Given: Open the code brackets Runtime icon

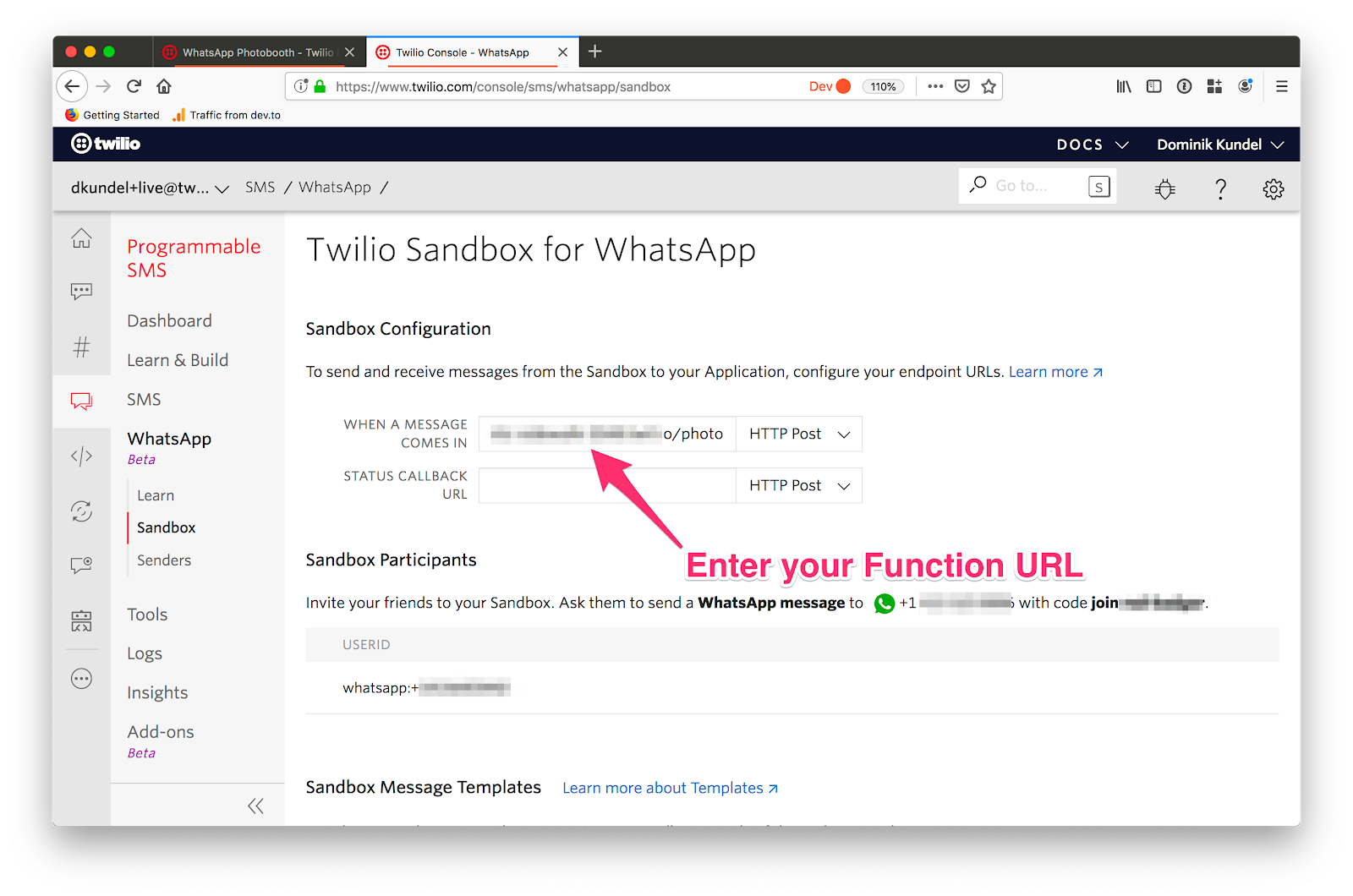Looking at the screenshot, I should click(x=81, y=456).
